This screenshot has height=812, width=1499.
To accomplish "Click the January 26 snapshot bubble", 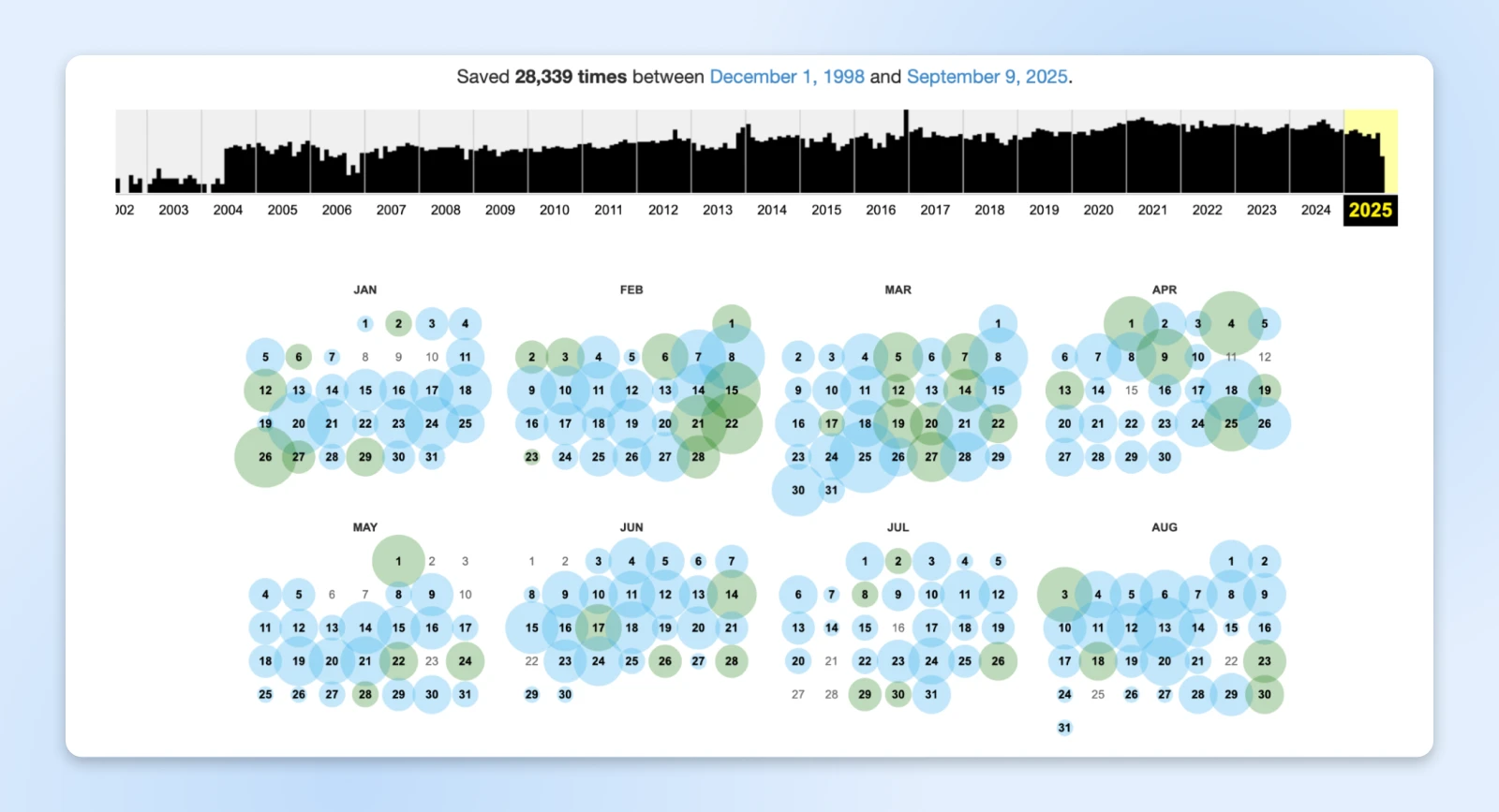I will coord(265,457).
